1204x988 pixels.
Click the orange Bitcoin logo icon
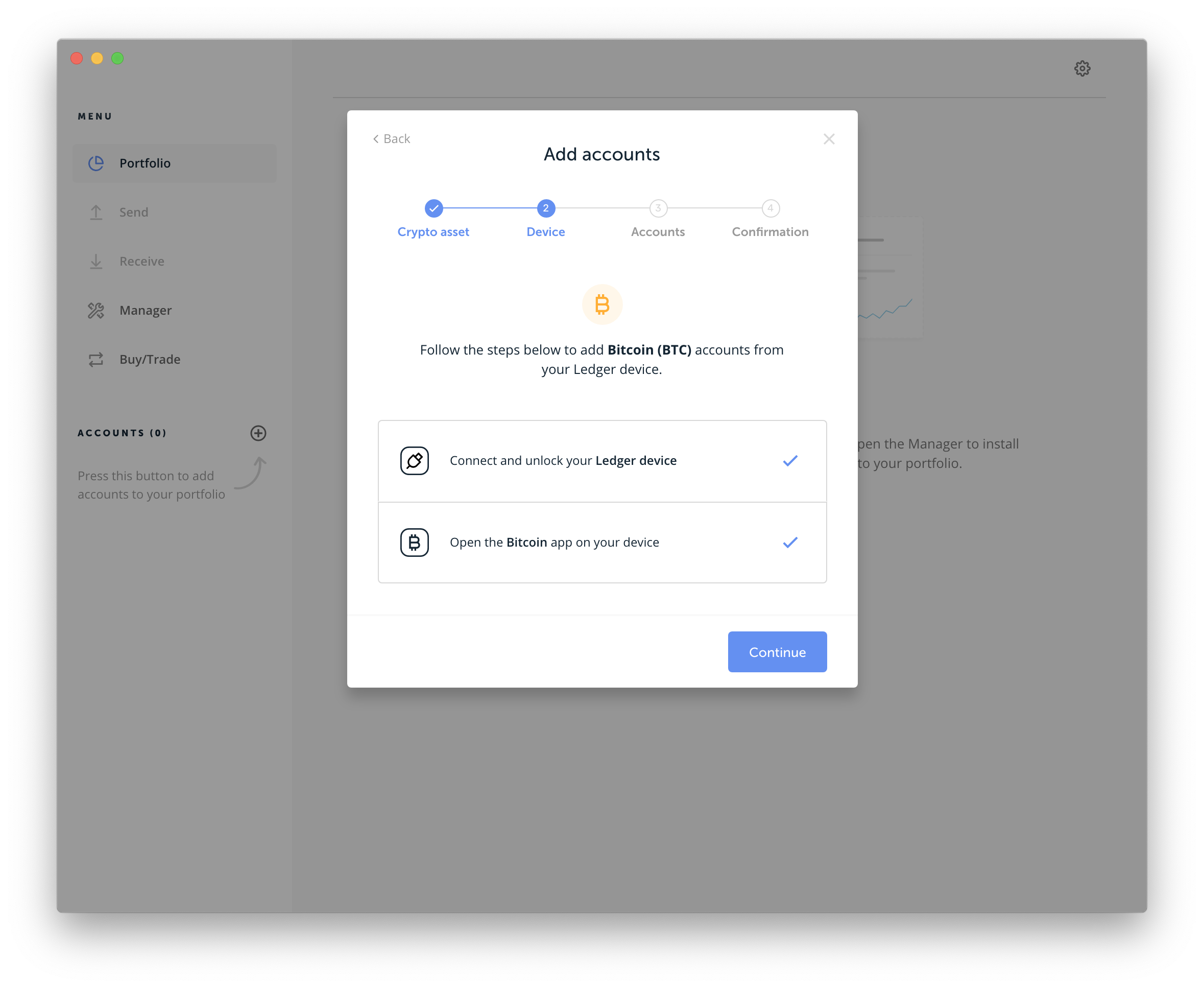pos(601,304)
